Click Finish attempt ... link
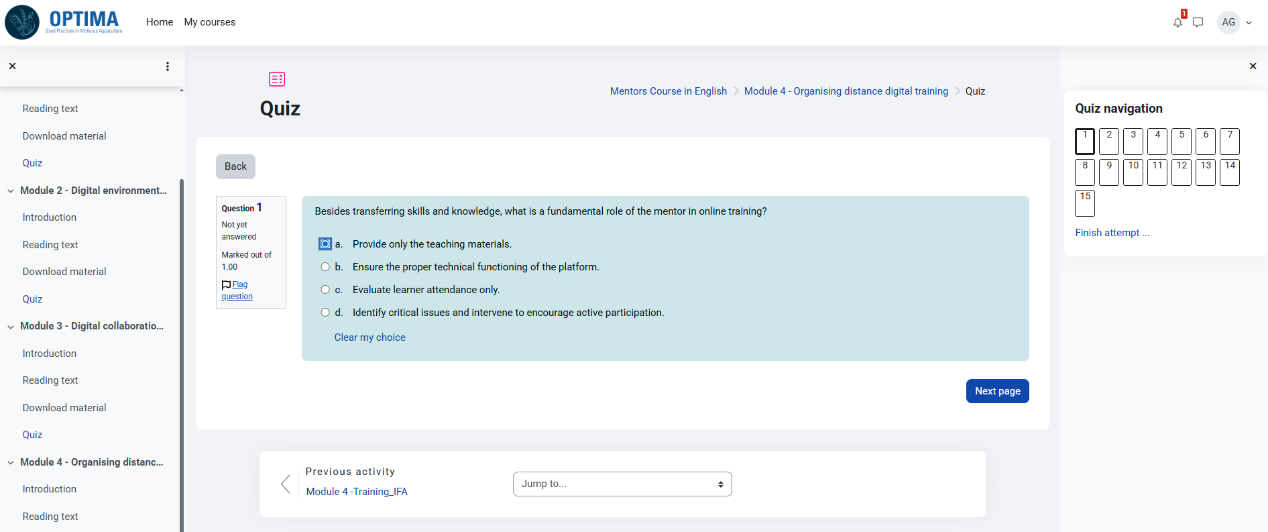Screen dimensions: 1268x532 1112,233
